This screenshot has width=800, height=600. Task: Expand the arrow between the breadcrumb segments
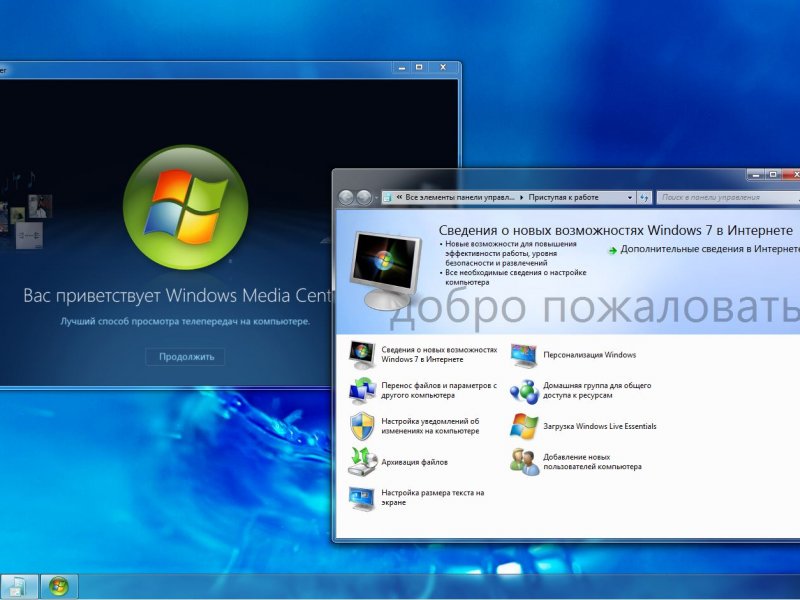click(521, 197)
